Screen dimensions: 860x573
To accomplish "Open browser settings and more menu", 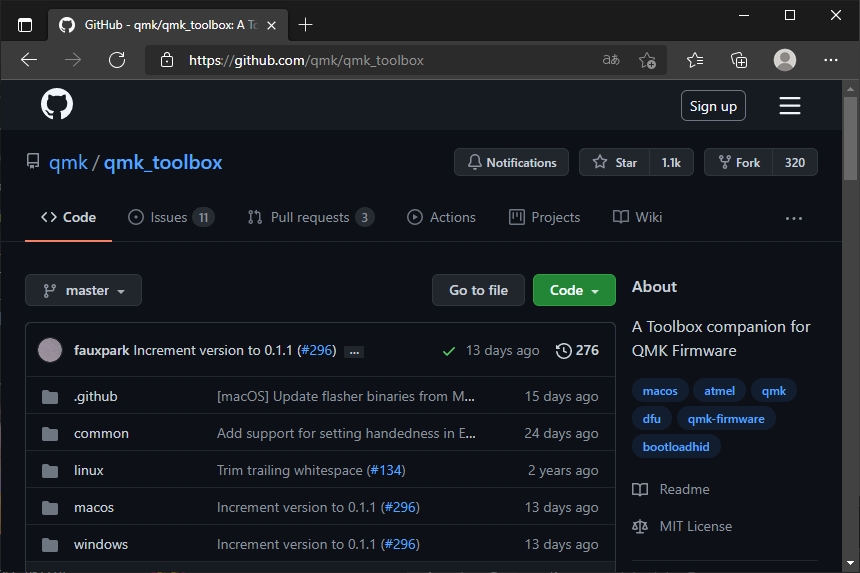I will (x=831, y=60).
